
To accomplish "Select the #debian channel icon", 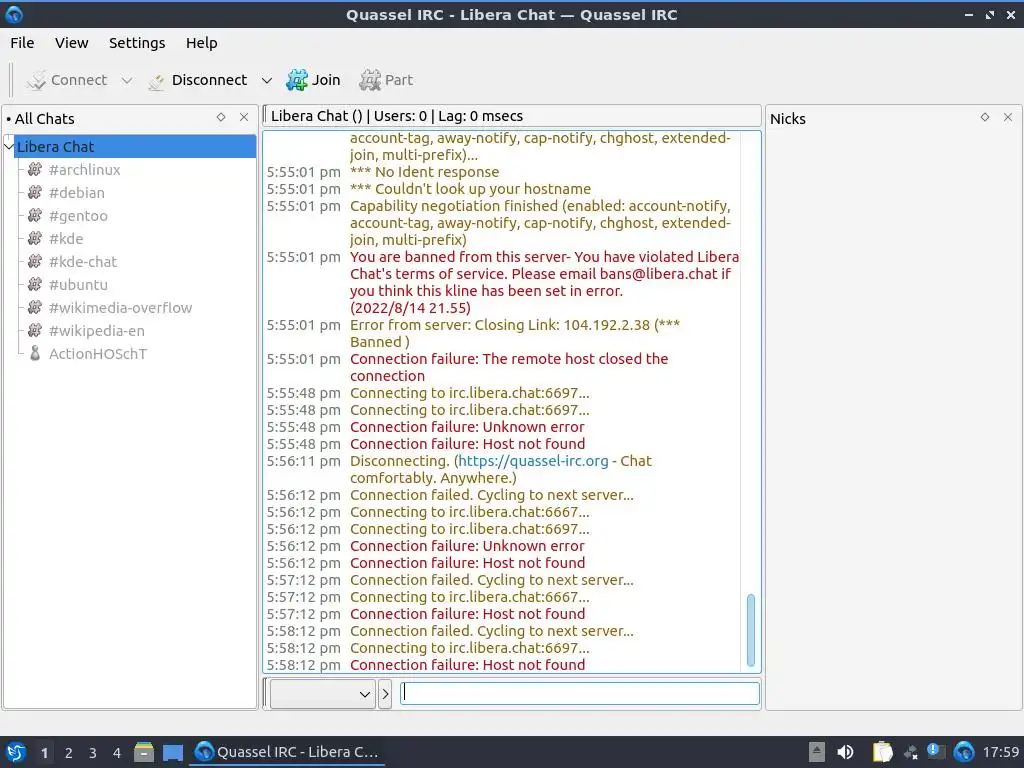I will pos(35,192).
